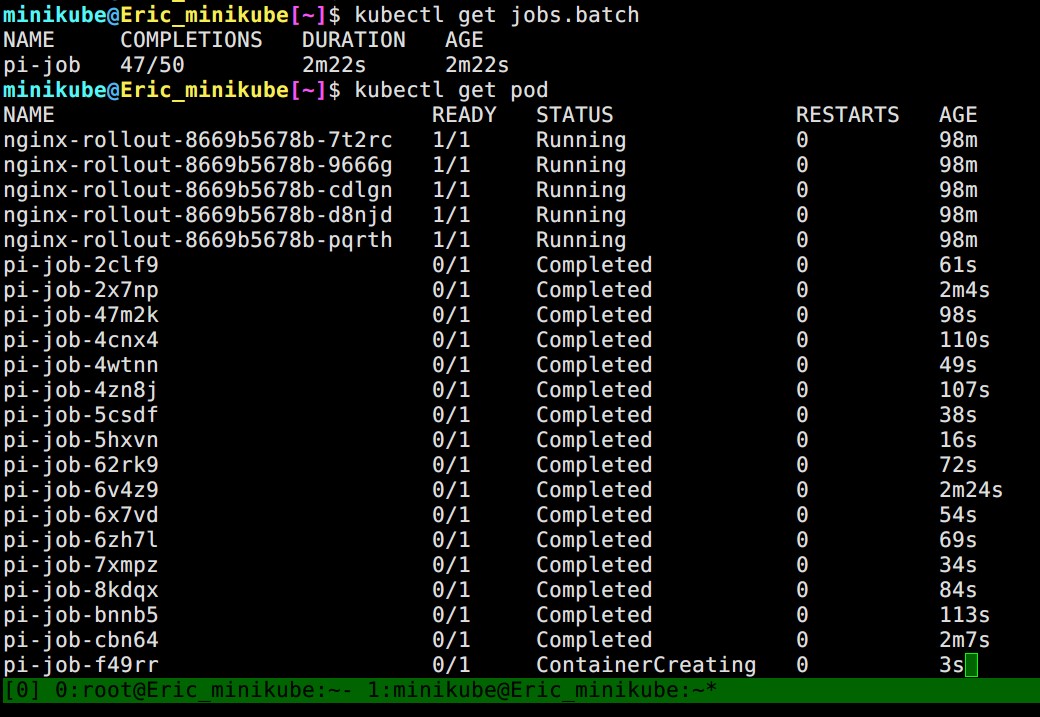Click the RESTARTS column header

coord(848,115)
